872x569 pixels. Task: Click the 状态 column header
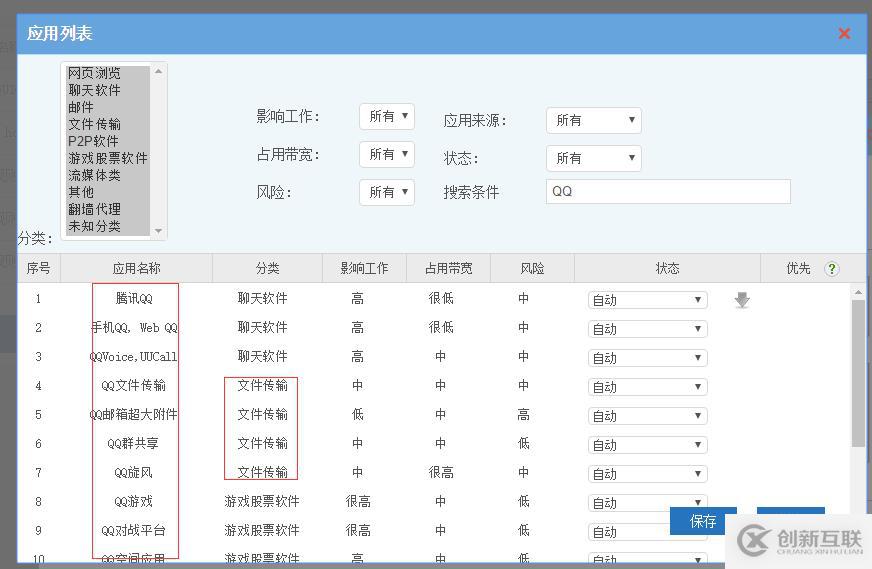[667, 268]
